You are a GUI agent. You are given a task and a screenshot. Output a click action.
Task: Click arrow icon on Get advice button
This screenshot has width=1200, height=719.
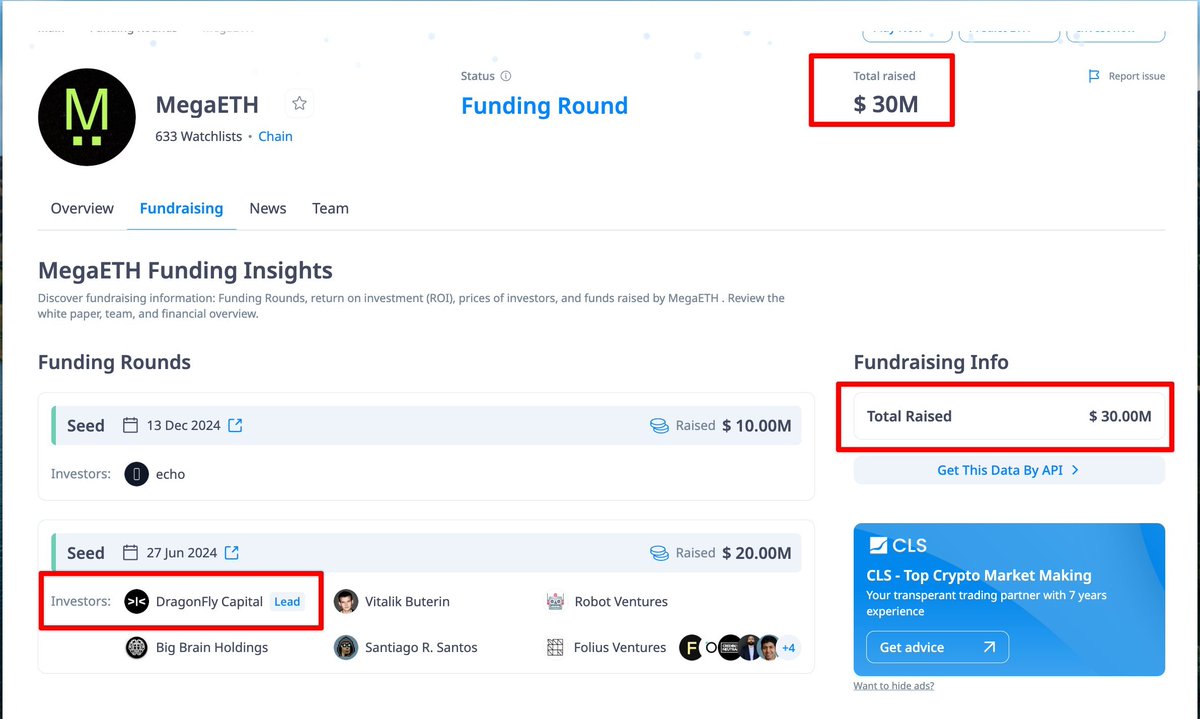coord(989,647)
